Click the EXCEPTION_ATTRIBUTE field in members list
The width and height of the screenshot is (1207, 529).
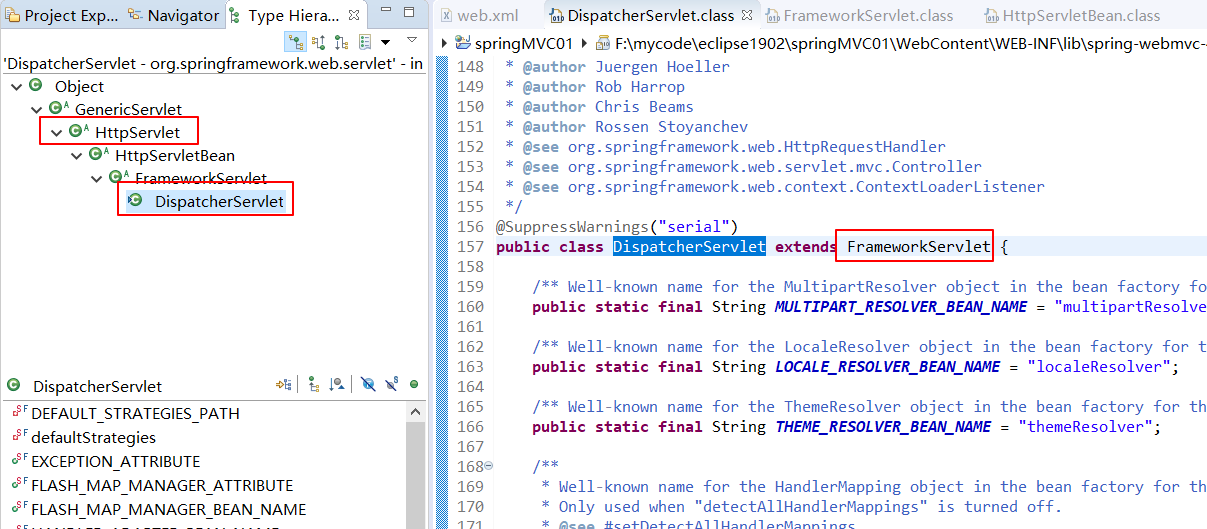116,461
